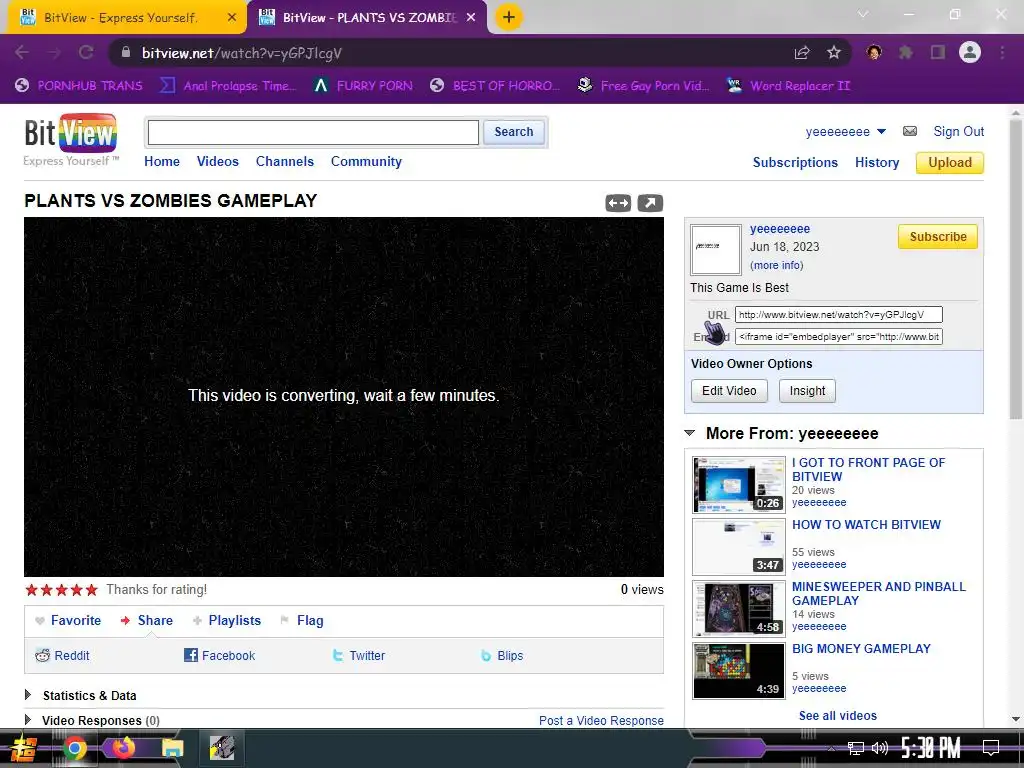The width and height of the screenshot is (1024, 768).
Task: Switch to the BitView - Express Yourself tab
Action: pos(127,18)
